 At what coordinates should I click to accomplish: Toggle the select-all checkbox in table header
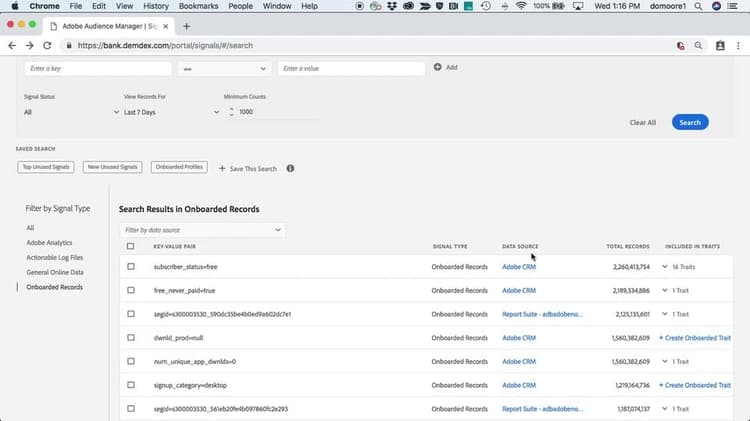(x=131, y=246)
